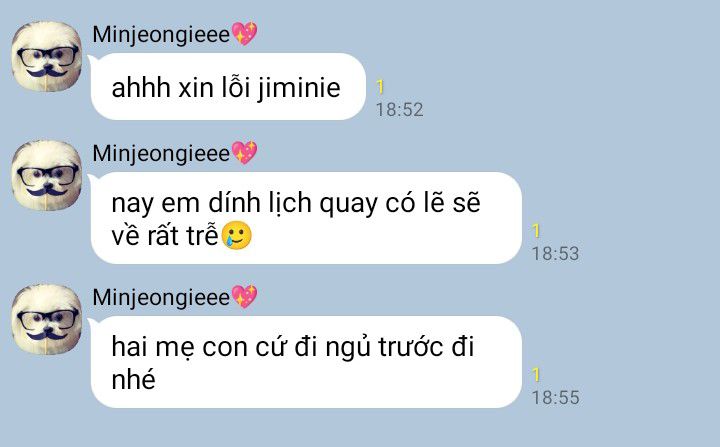Click sparkling heart emoji above 'nay em dính' message
The image size is (720, 447).
[x=244, y=153]
